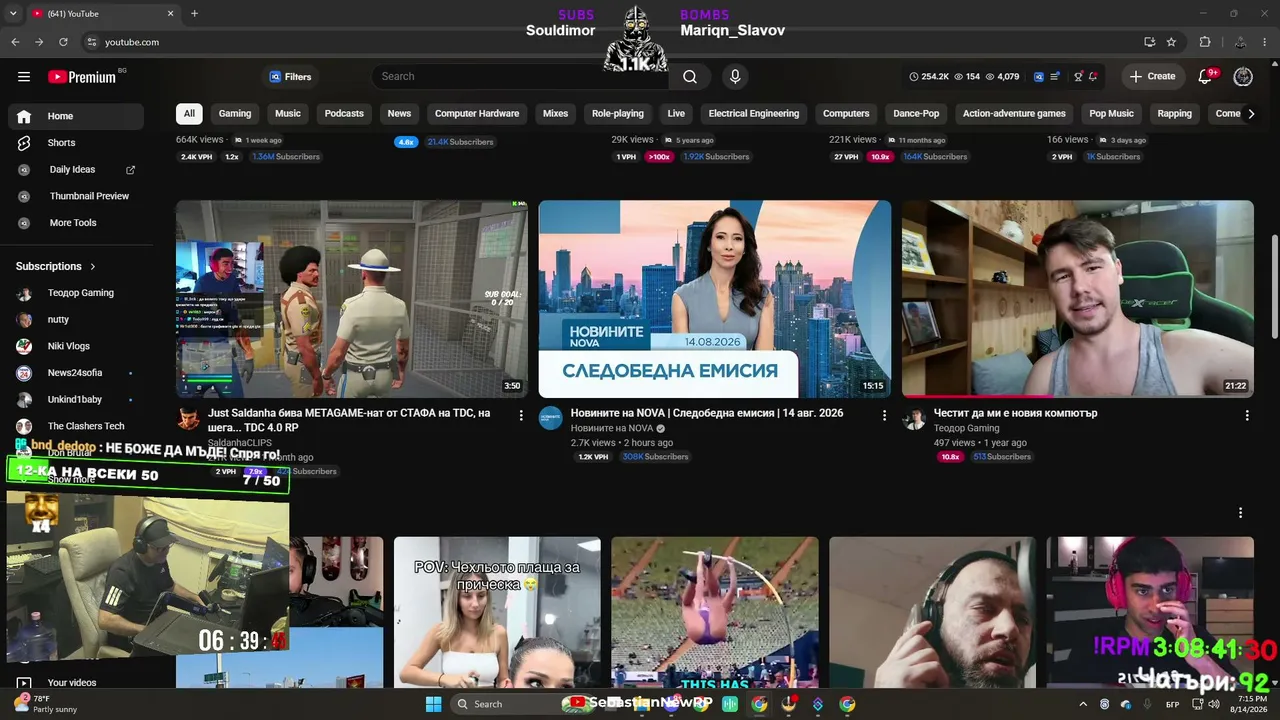Click the magnifier search button
The height and width of the screenshot is (720, 1280).
pyautogui.click(x=690, y=77)
